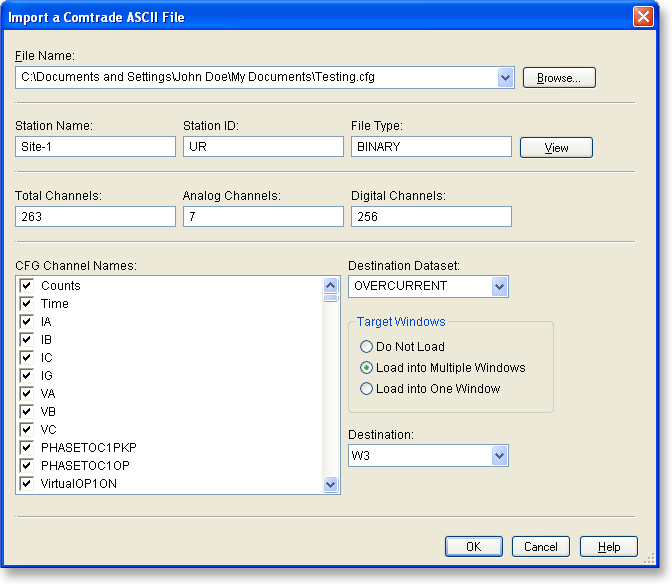The height and width of the screenshot is (584, 672).
Task: Click the View button beside File Type
Action: [556, 147]
